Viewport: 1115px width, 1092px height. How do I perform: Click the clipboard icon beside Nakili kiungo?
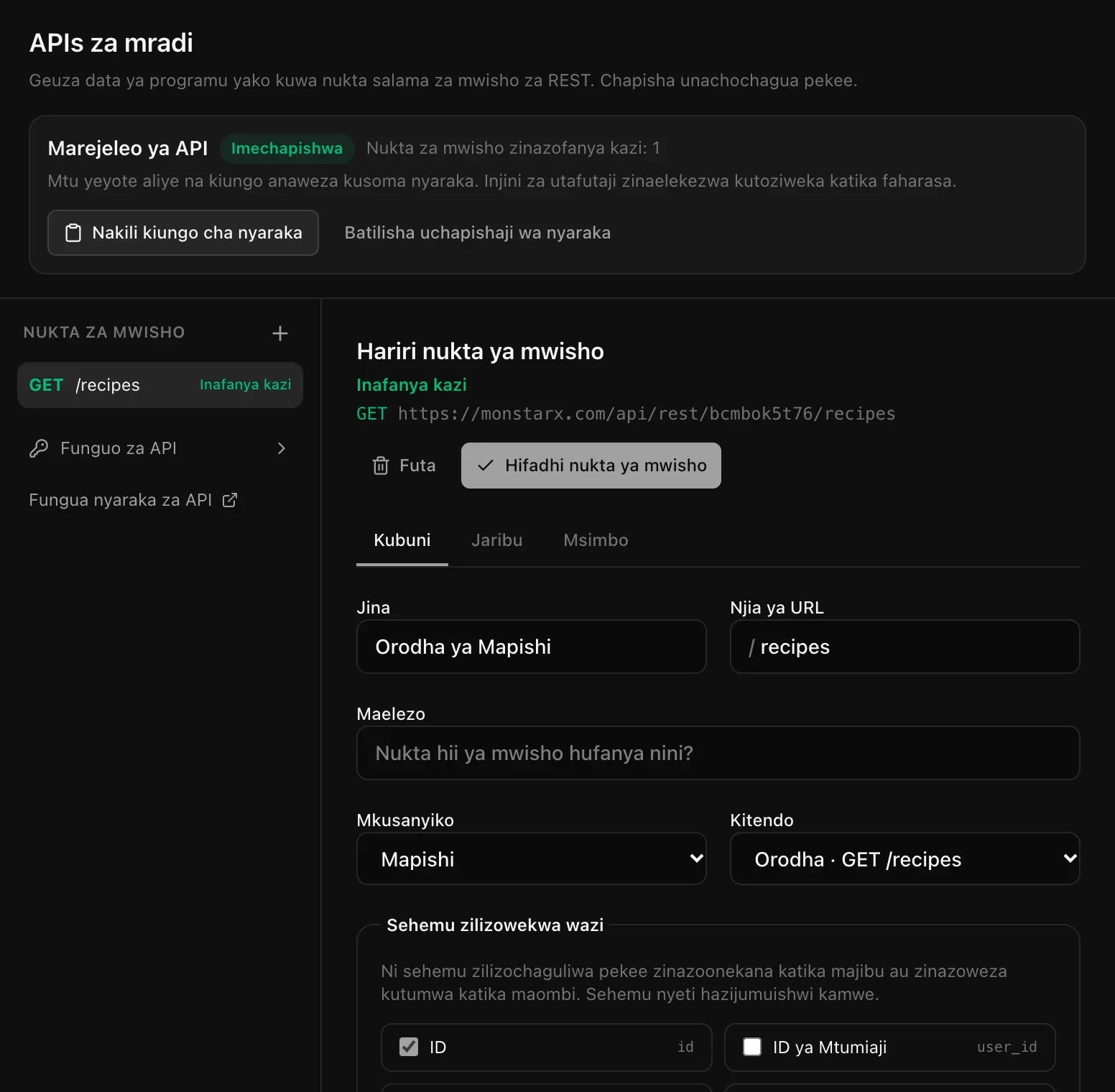coord(73,233)
